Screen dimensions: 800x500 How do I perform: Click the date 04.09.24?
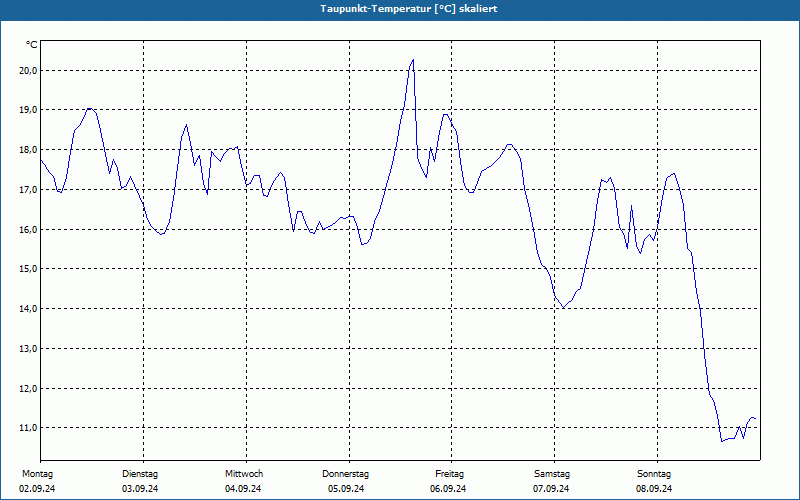243,489
